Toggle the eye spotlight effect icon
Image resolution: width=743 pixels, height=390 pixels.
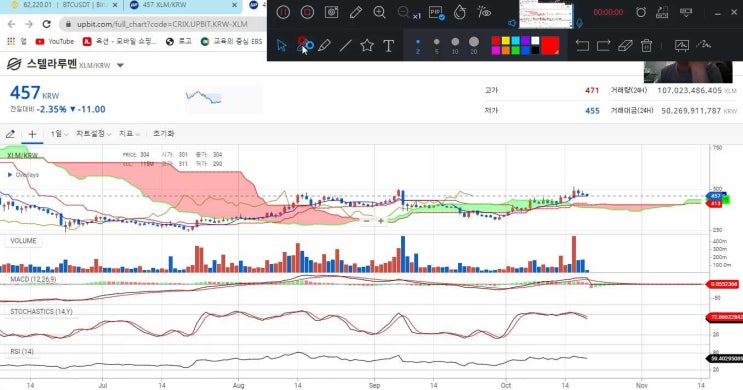click(x=484, y=12)
